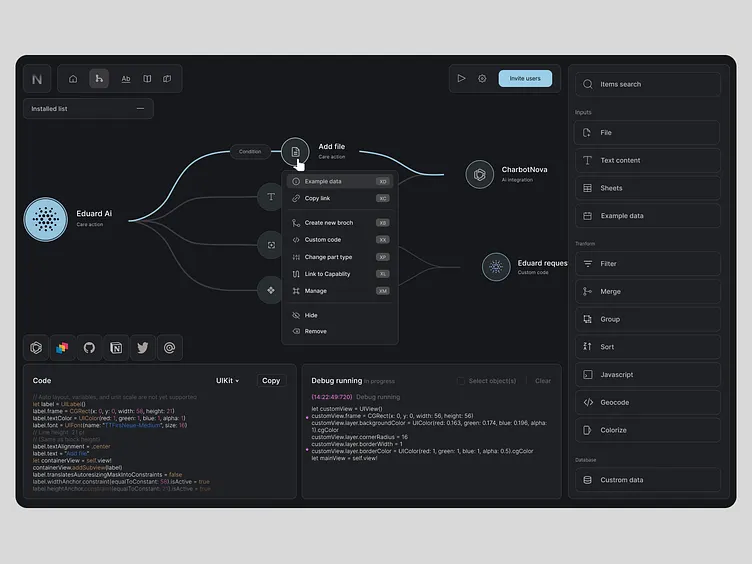Click the Slack integration icon
The width and height of the screenshot is (752, 564).
(x=62, y=347)
